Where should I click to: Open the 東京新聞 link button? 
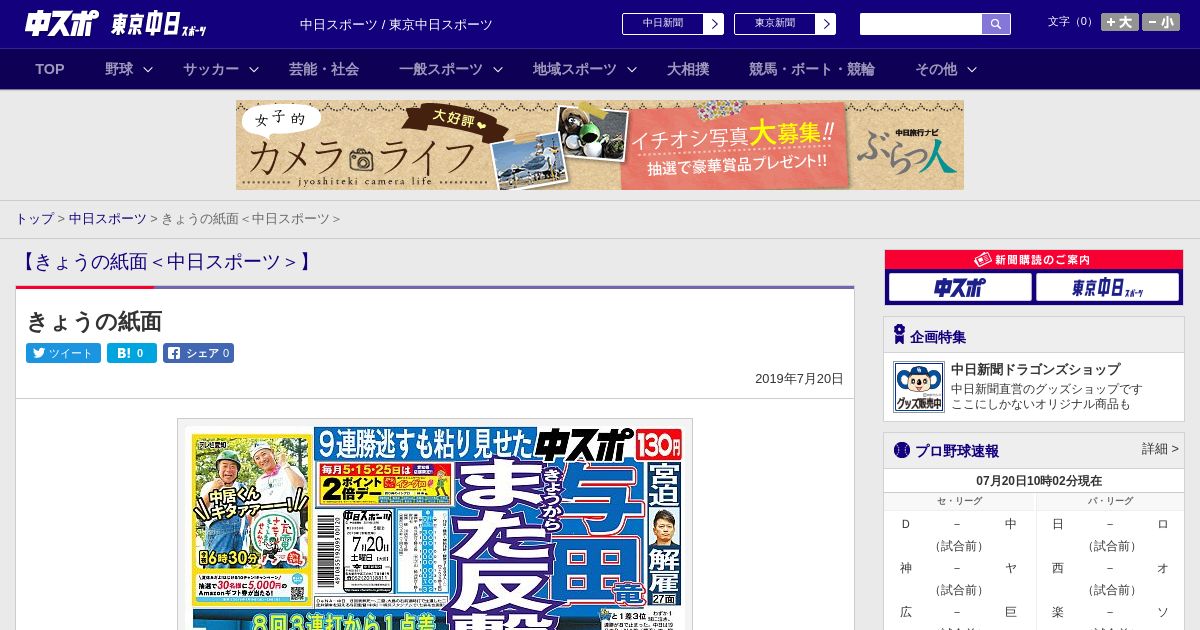(x=774, y=24)
